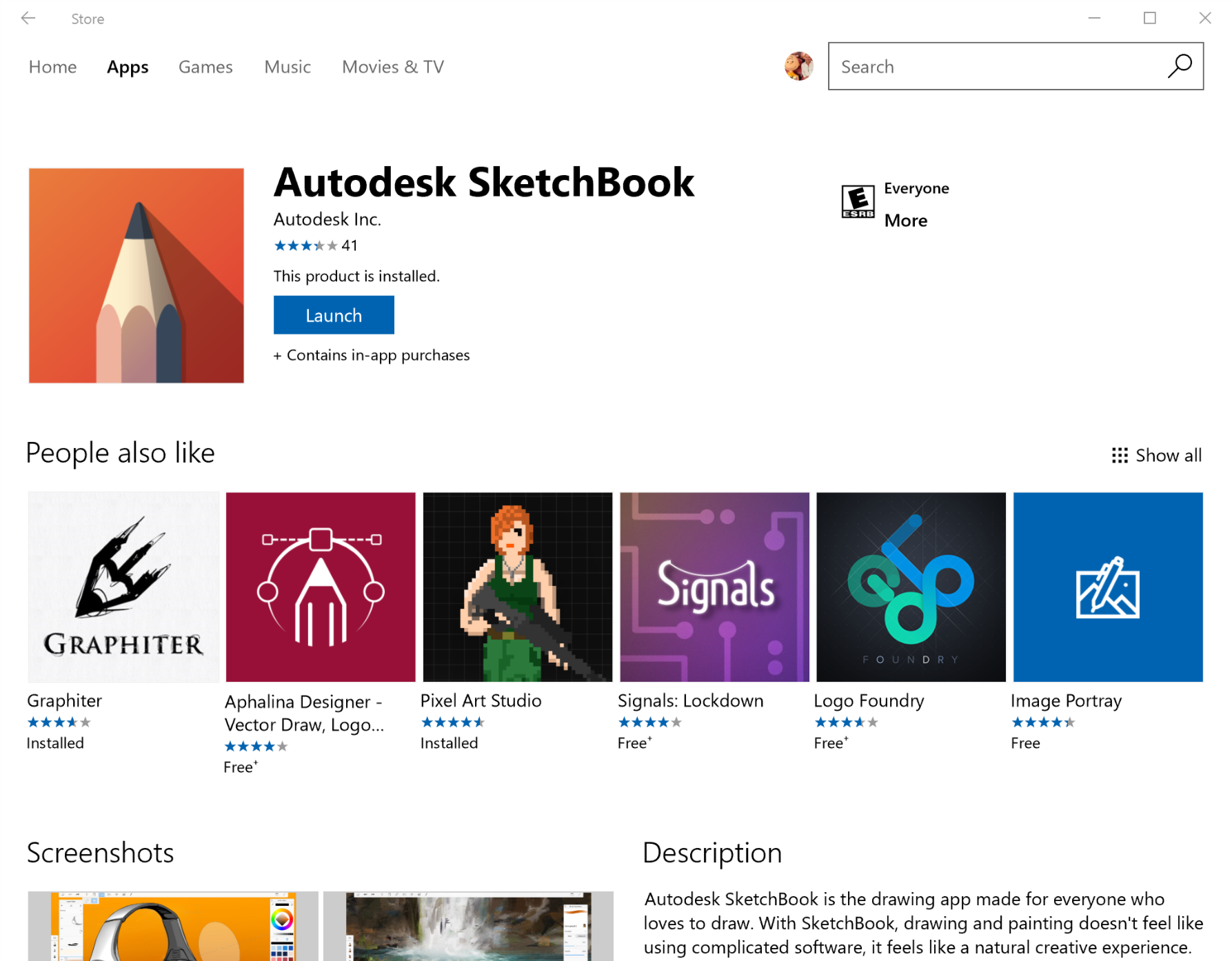The image size is (1232, 961).
Task: Click the Image Portray title text
Action: tap(1066, 701)
